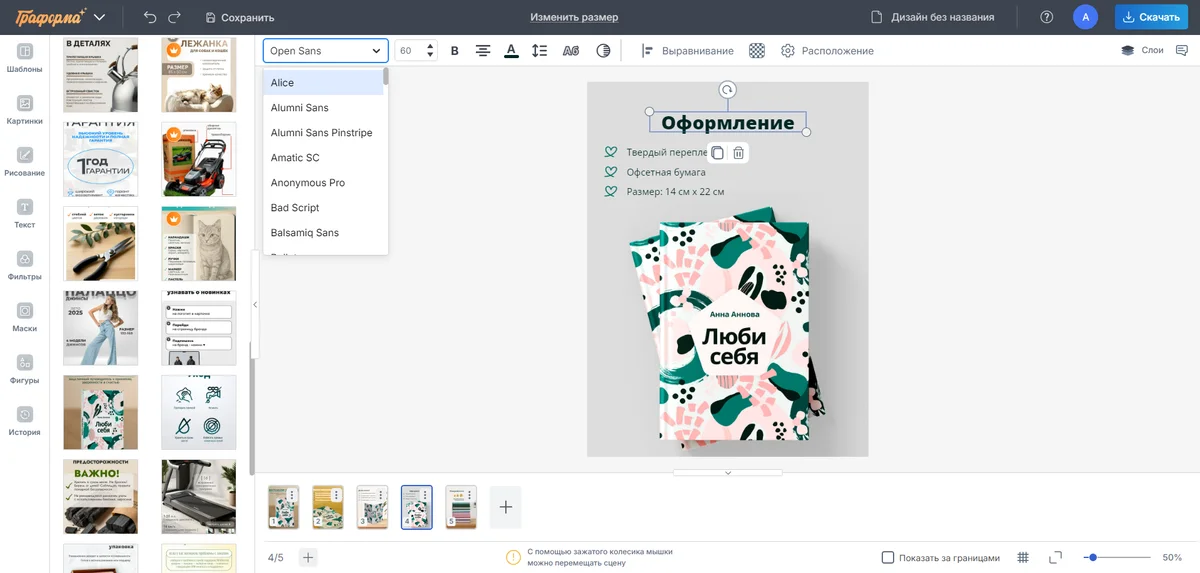Open the Open Sans font dropdown
This screenshot has height=573, width=1200.
325,51
